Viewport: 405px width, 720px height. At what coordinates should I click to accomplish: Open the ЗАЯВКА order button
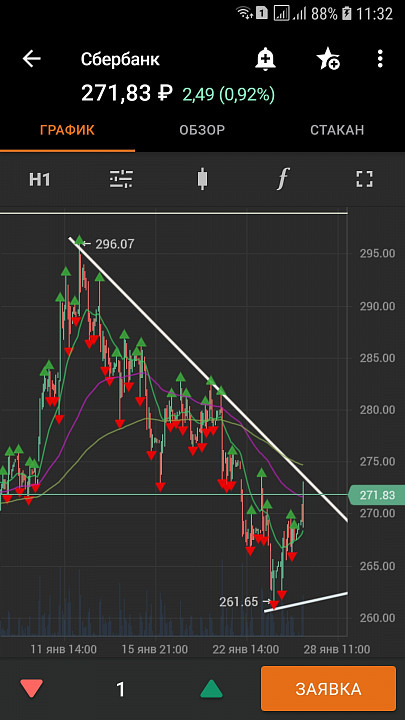328,688
